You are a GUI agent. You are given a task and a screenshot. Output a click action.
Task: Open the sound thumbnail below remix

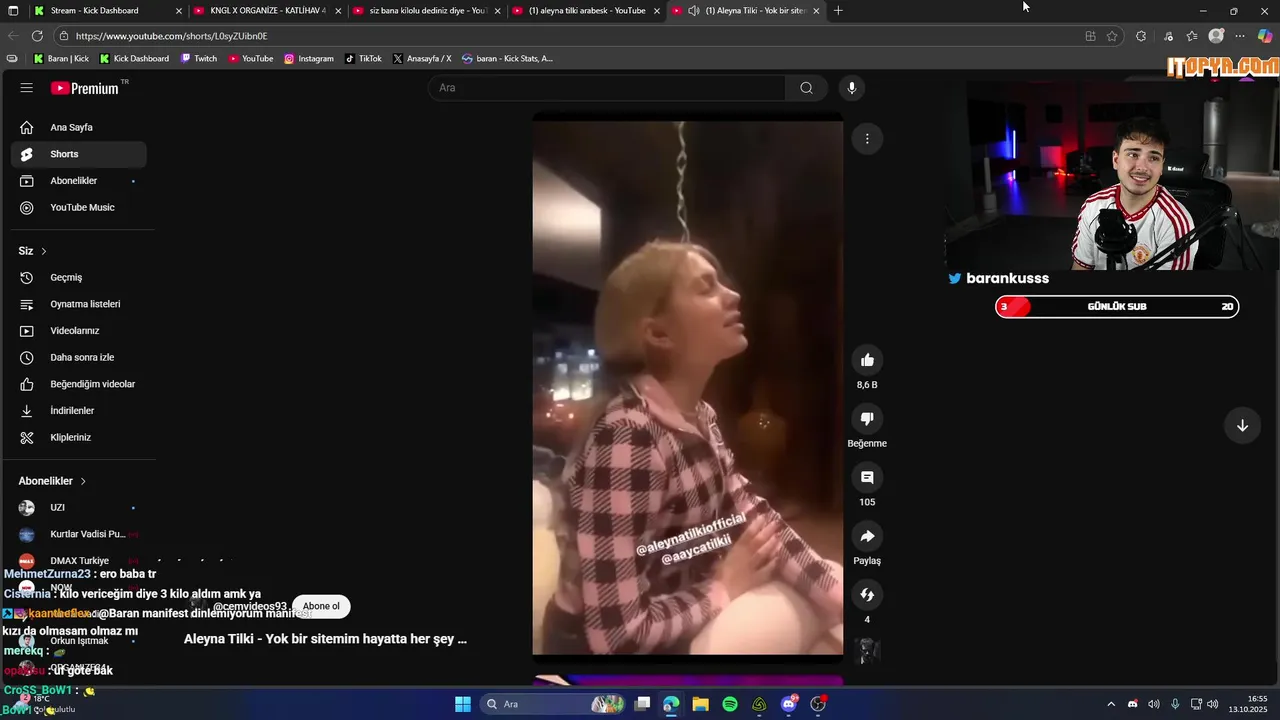click(x=867, y=651)
